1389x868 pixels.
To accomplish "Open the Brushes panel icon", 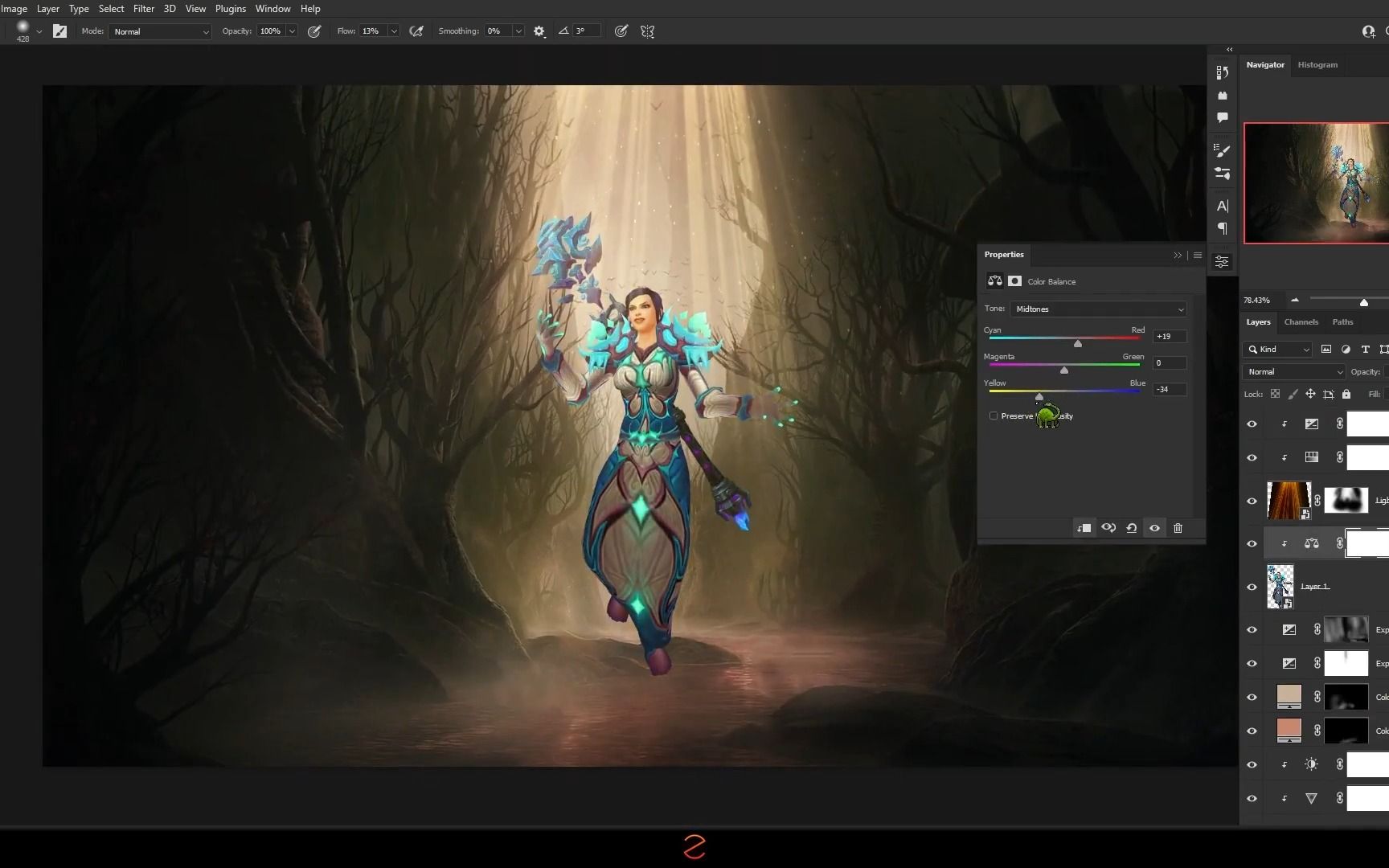I will pos(1223,149).
